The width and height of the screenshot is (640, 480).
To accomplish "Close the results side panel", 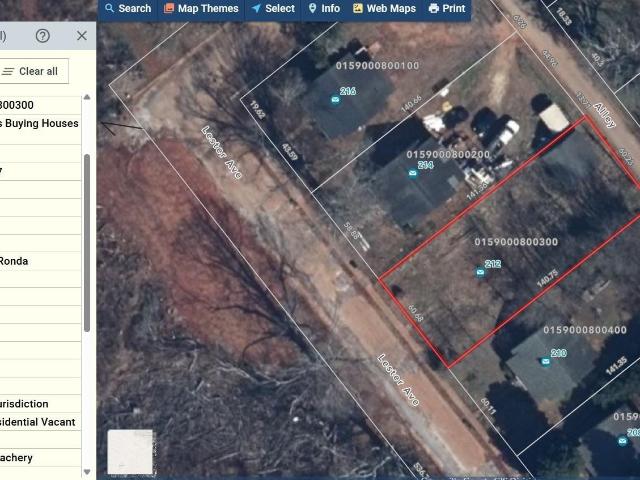I will click(x=82, y=36).
